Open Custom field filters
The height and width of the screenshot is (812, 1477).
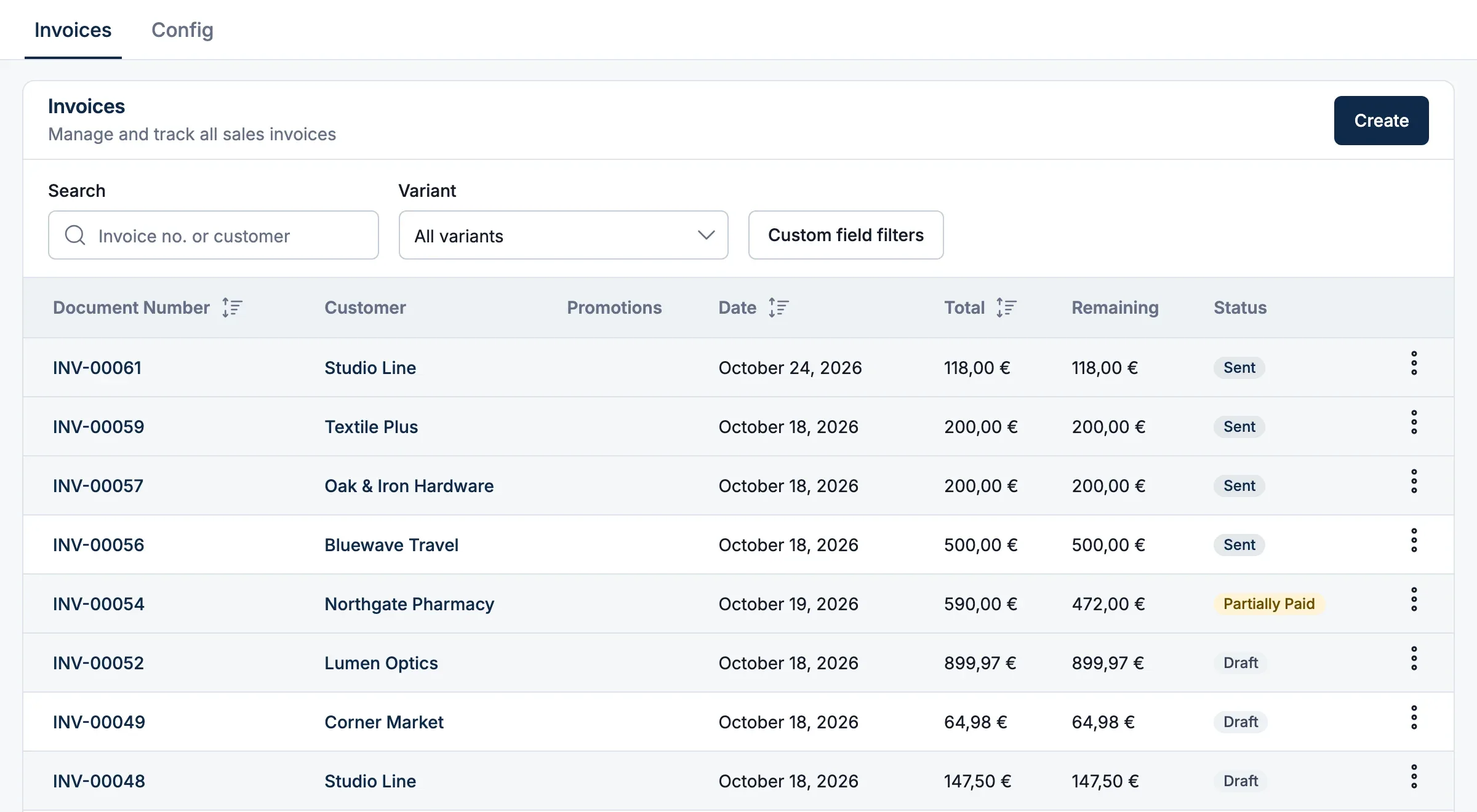click(x=846, y=235)
